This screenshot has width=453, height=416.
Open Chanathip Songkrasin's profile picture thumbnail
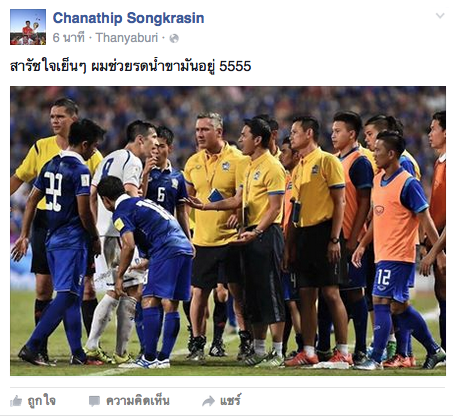click(28, 27)
